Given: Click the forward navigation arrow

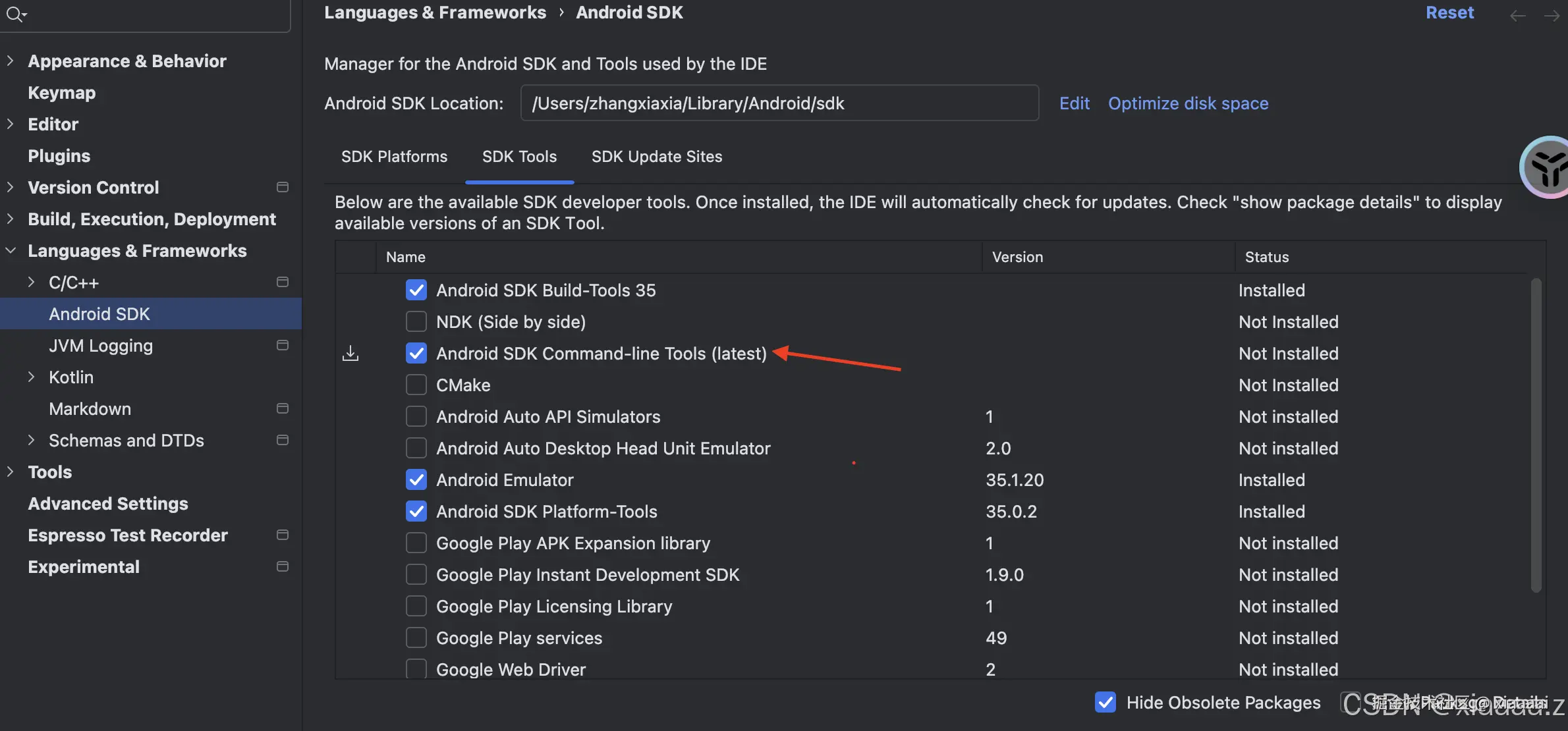Looking at the screenshot, I should click(x=1552, y=16).
